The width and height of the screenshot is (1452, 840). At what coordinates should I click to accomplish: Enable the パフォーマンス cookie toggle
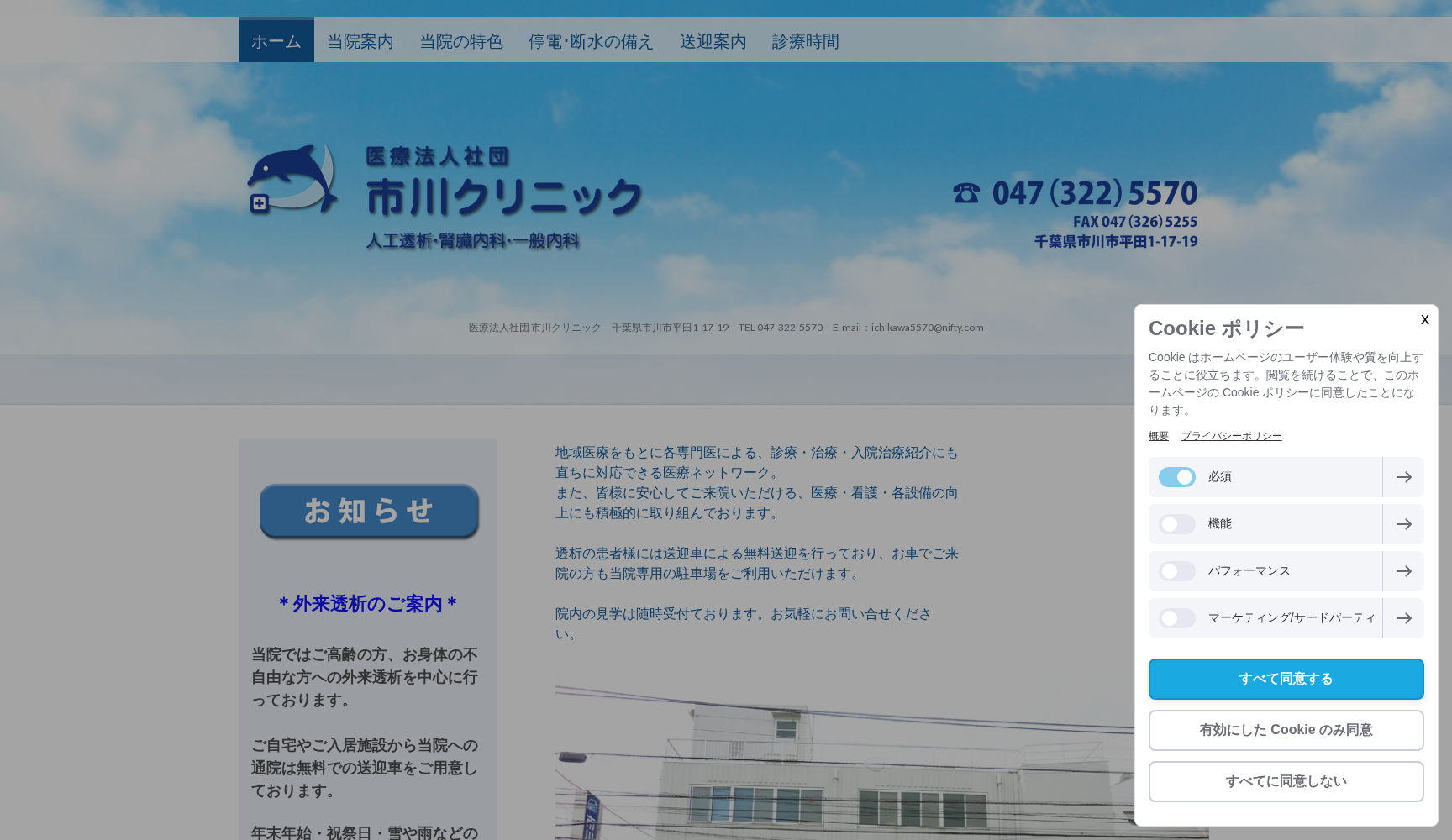click(x=1176, y=570)
